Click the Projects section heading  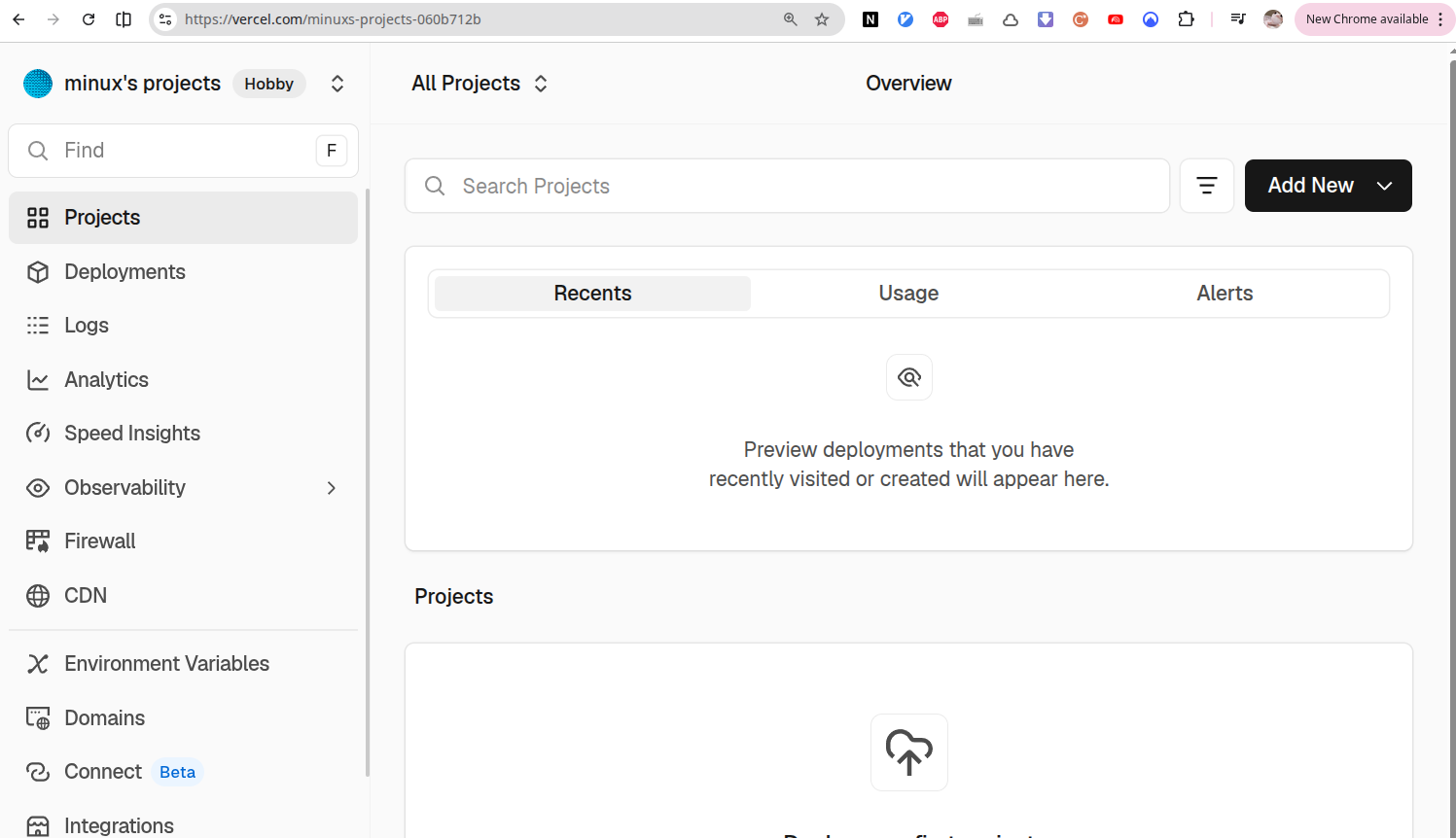[x=454, y=597]
